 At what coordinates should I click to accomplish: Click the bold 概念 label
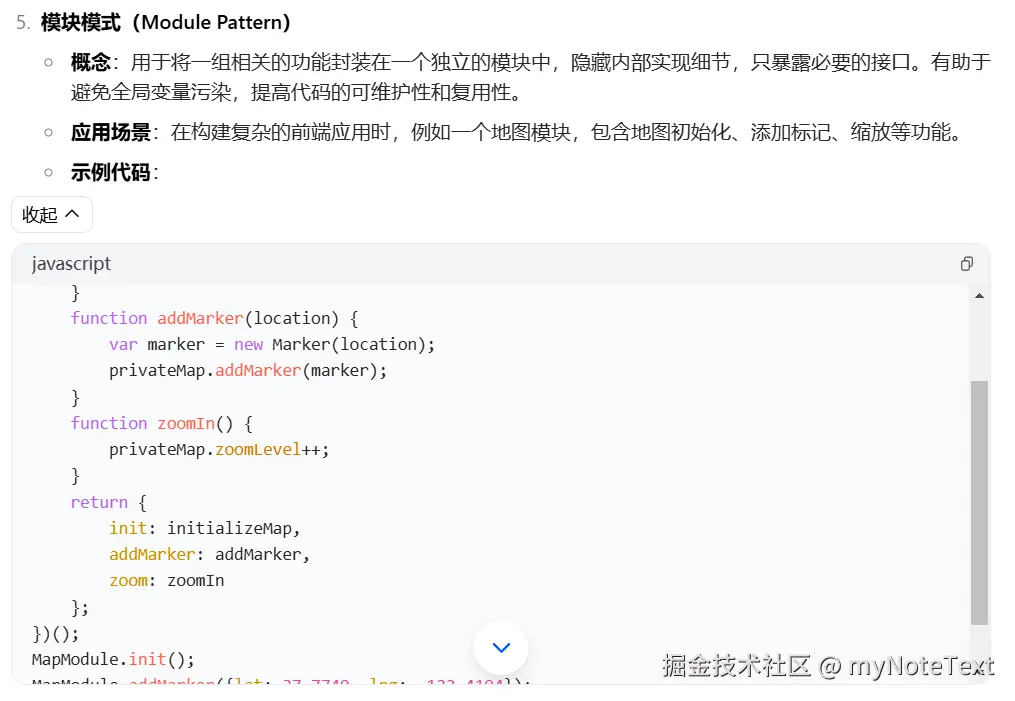tap(90, 62)
